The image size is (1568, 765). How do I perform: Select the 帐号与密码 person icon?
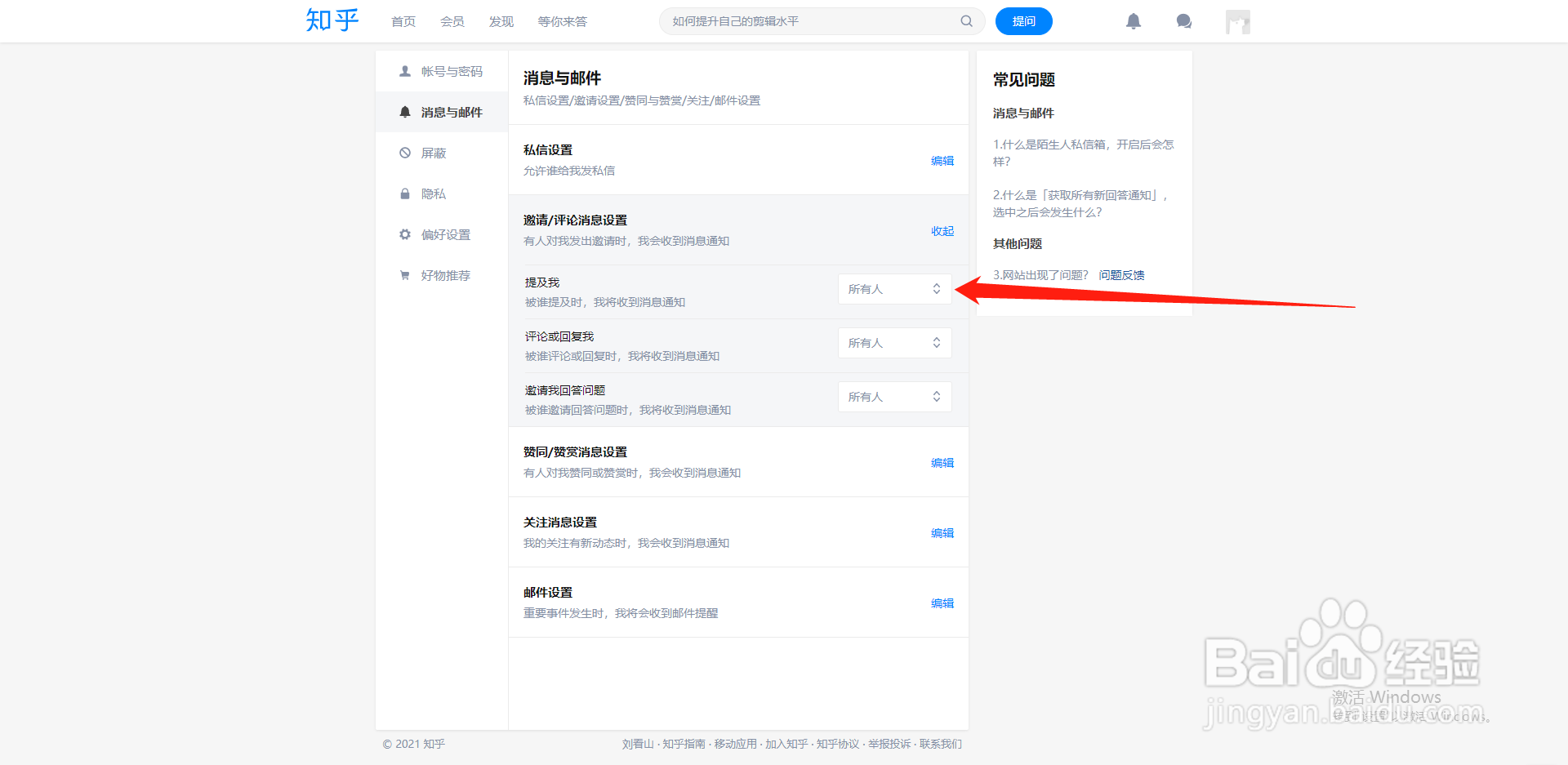[x=405, y=71]
